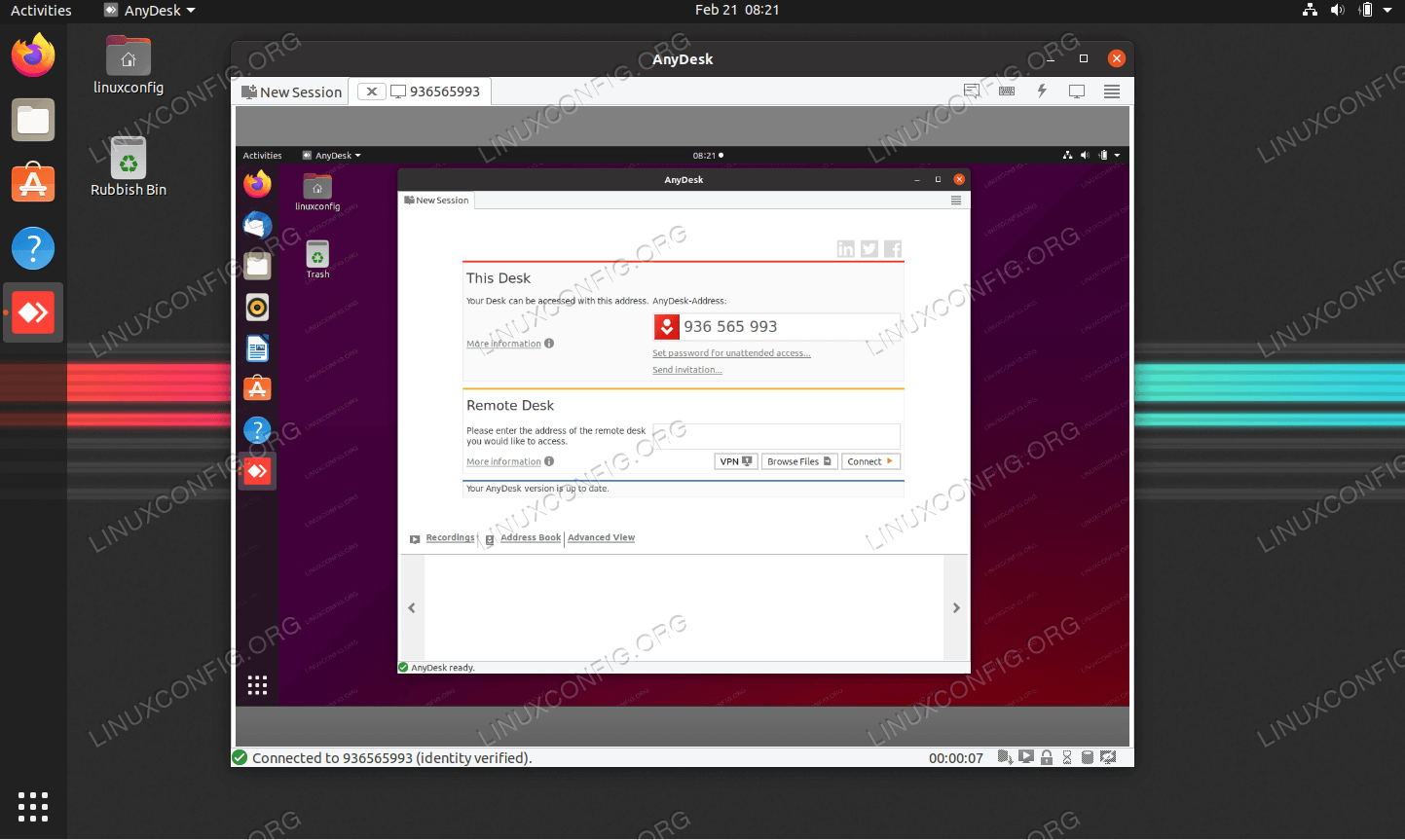Open the Rubbish Bin desktop icon
This screenshot has width=1405, height=840.
129,167
